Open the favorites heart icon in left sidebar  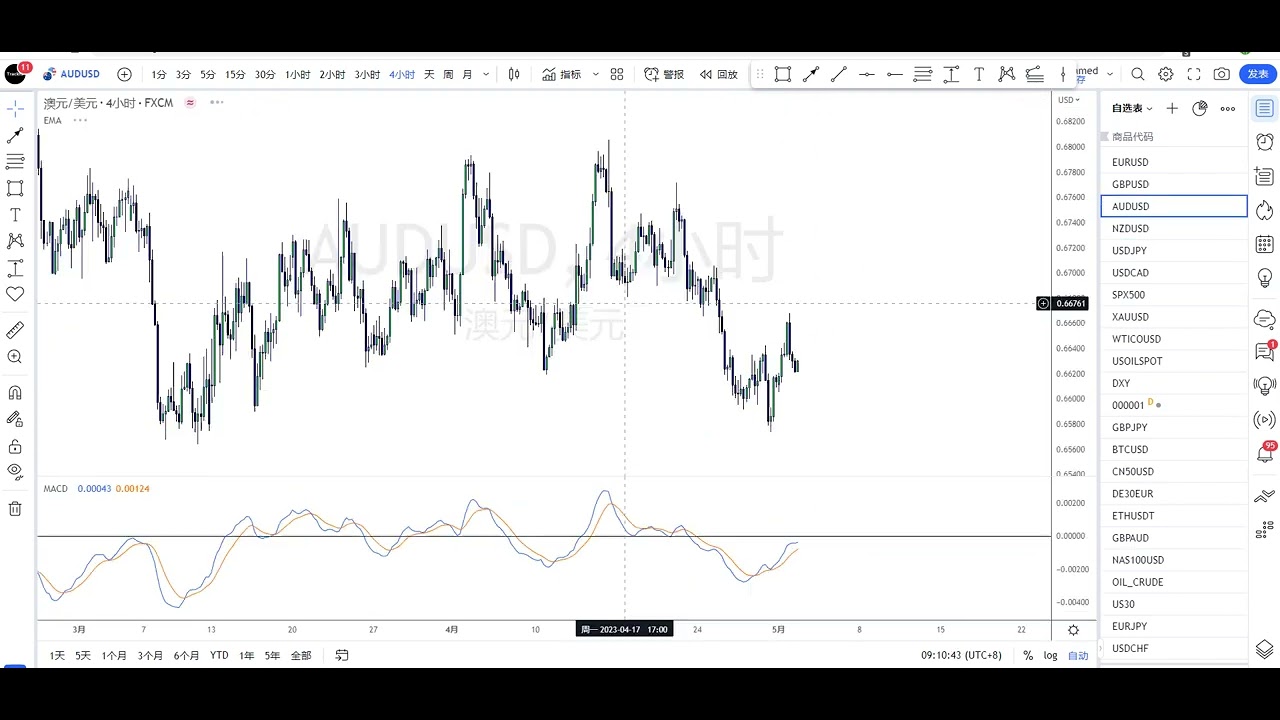15,294
